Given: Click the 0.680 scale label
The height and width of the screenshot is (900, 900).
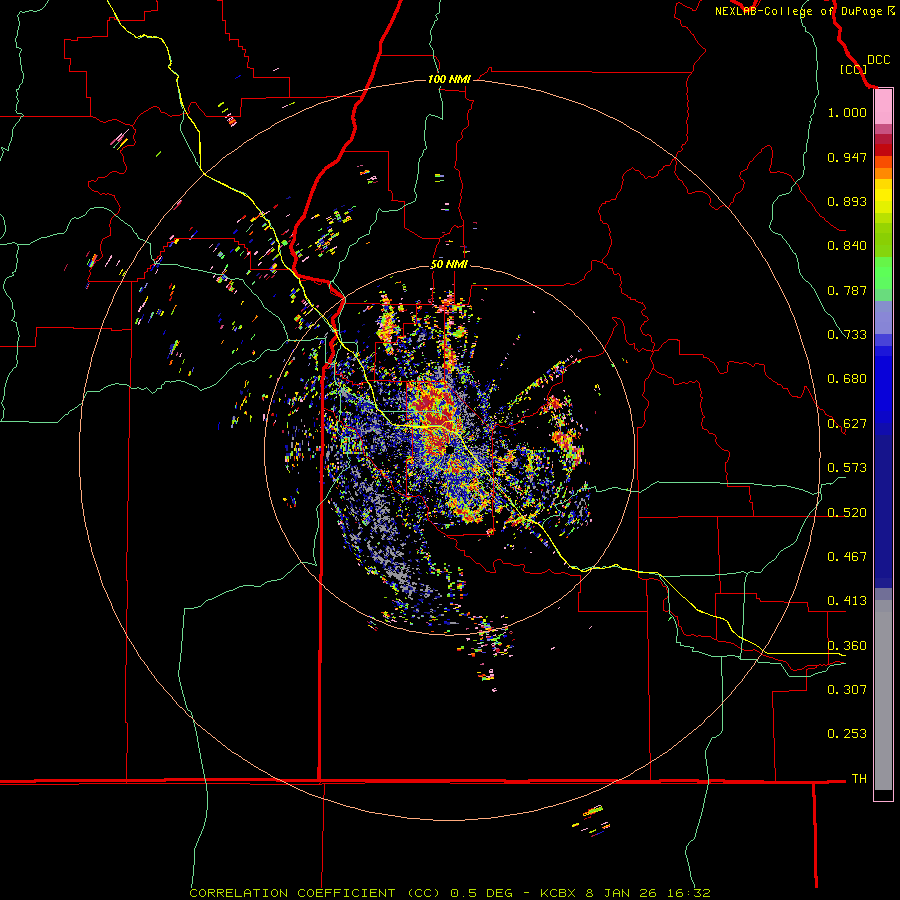Looking at the screenshot, I should point(847,379).
